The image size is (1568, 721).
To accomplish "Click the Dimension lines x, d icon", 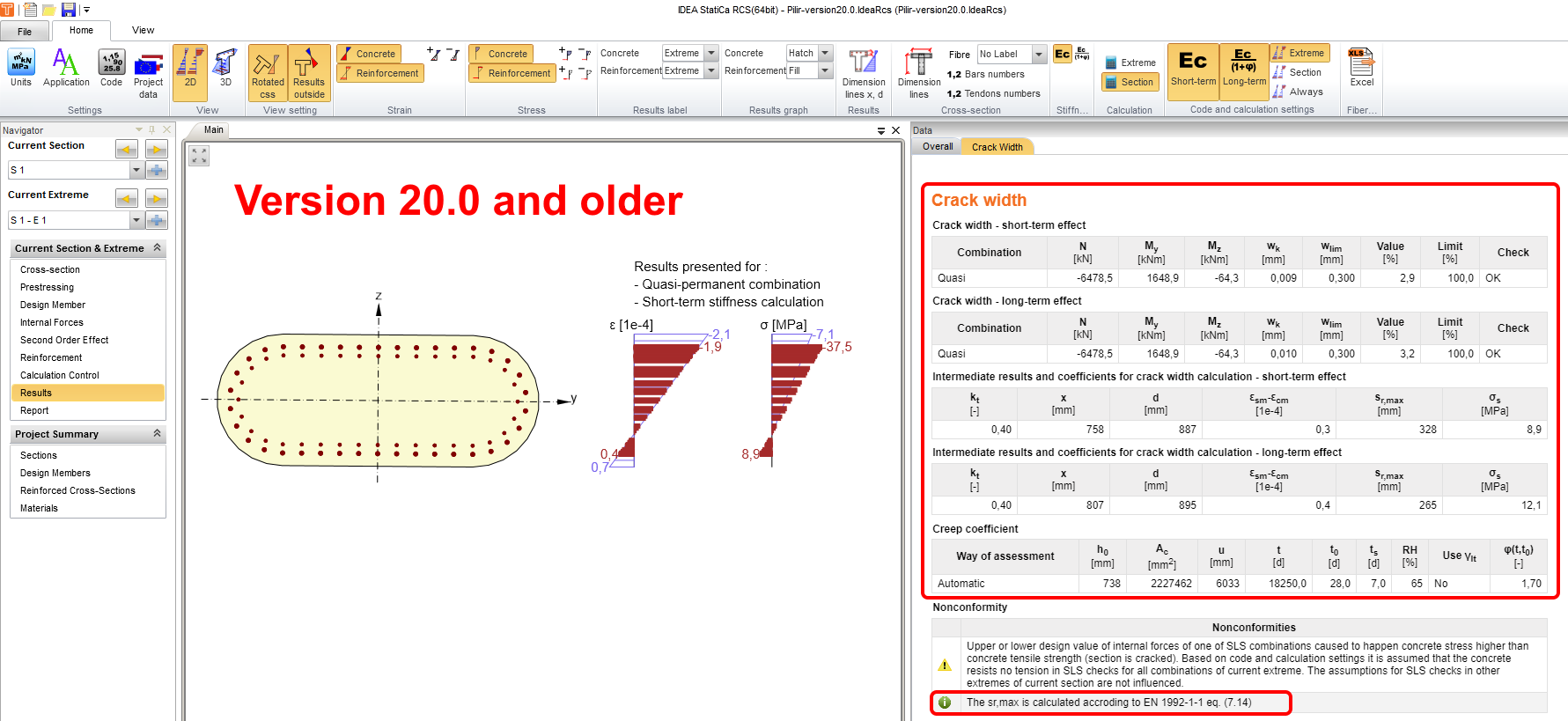I will [863, 72].
